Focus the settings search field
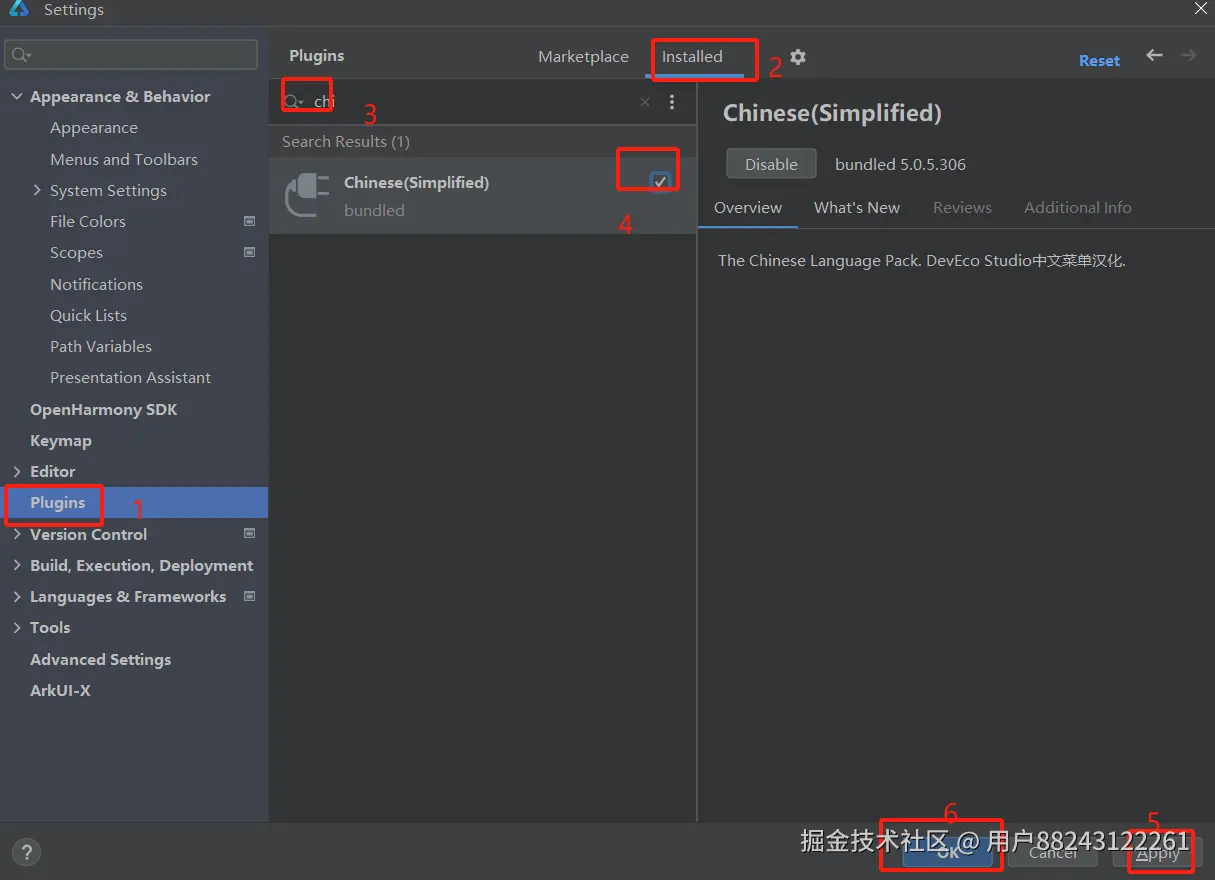1215x880 pixels. 131,55
